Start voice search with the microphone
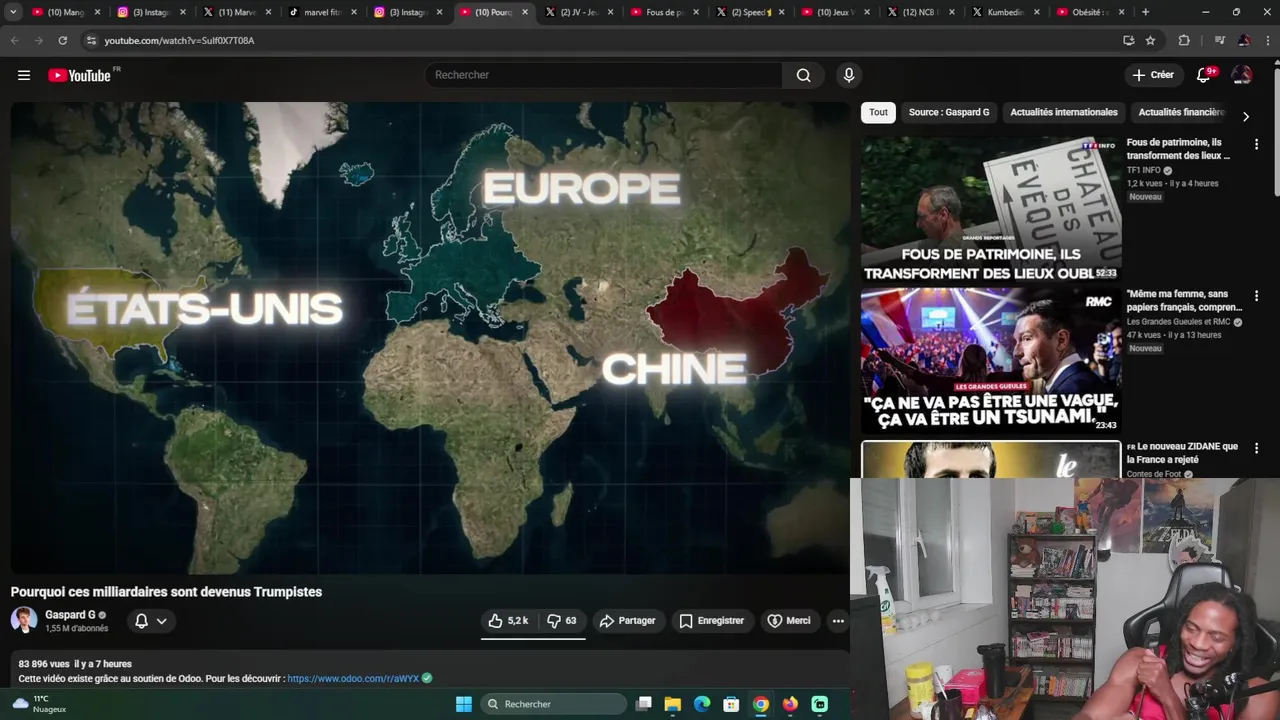1280x720 pixels. point(849,75)
